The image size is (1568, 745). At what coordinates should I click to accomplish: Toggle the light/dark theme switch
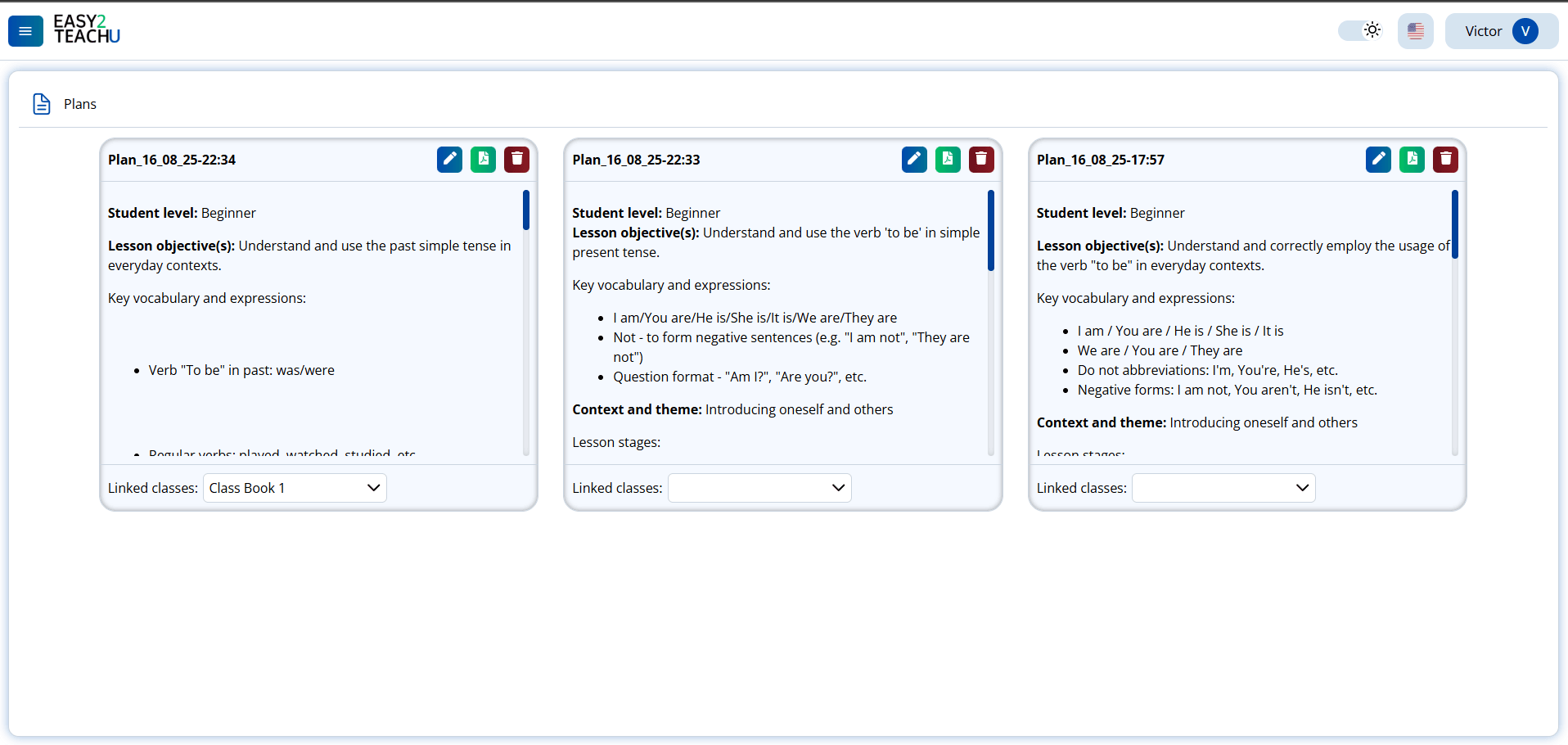click(1361, 30)
